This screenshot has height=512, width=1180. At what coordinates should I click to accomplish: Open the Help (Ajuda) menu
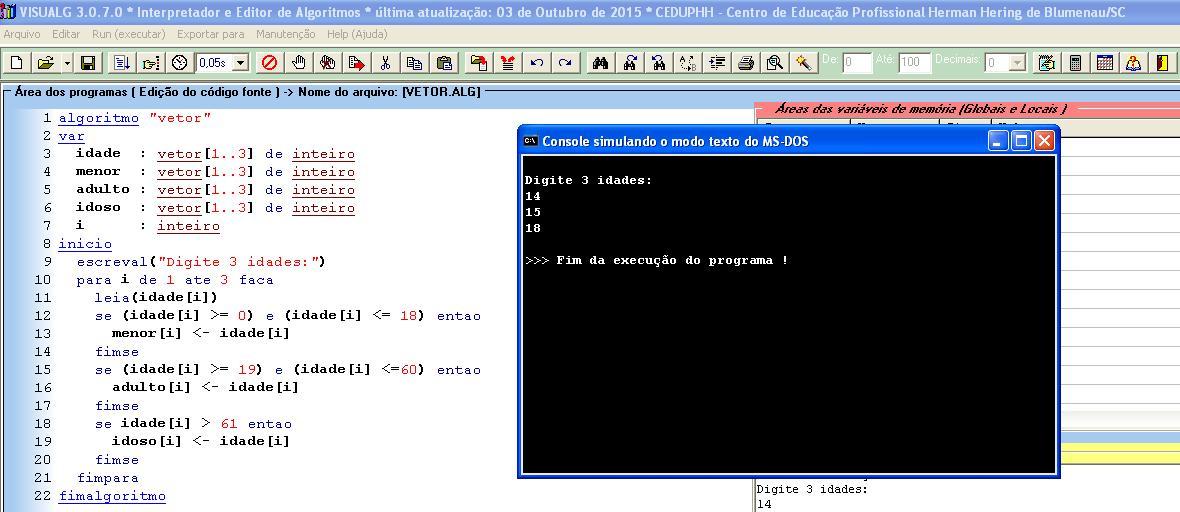coord(357,35)
